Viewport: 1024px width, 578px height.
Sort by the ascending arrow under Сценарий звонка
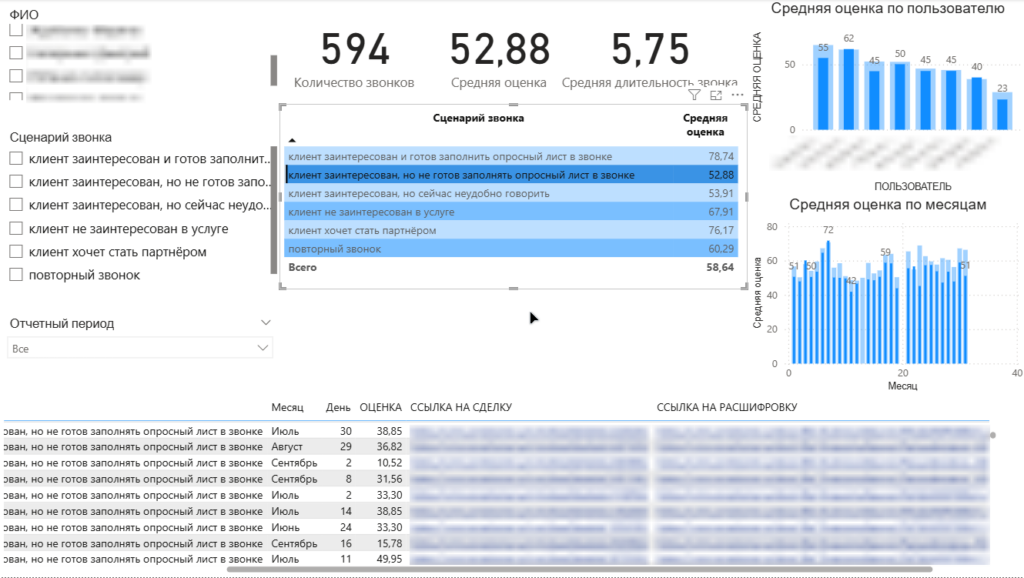[x=292, y=140]
